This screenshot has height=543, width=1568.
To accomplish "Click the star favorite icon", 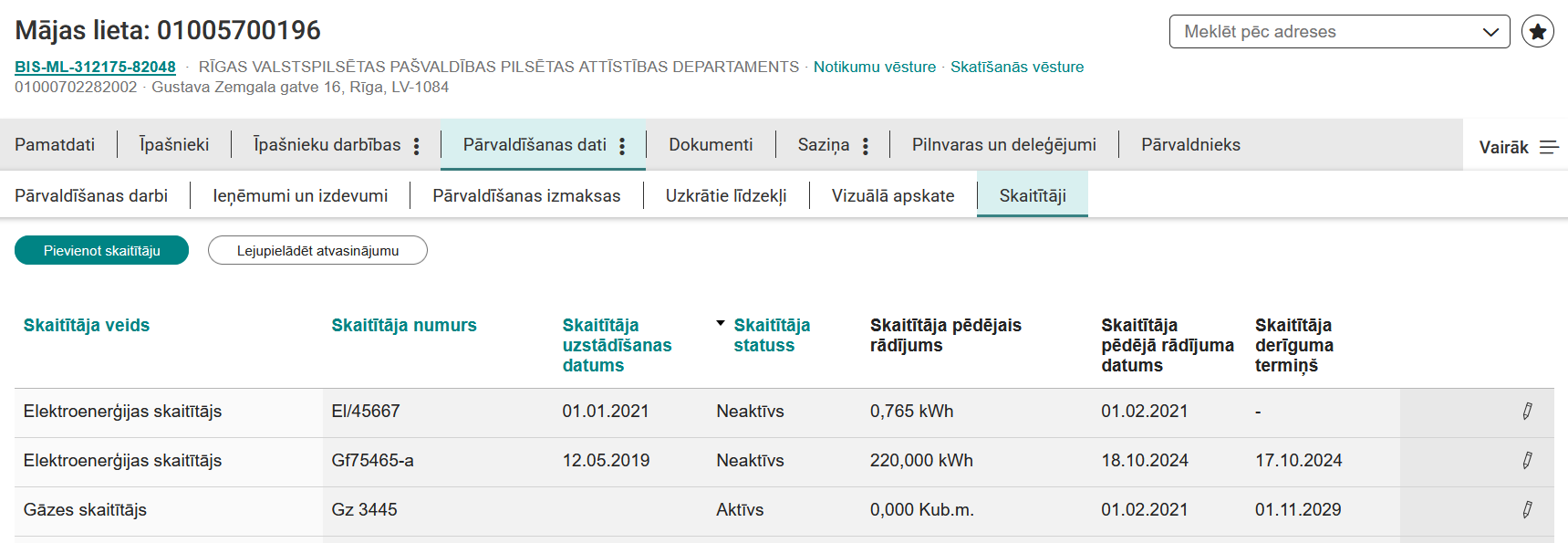I will pyautogui.click(x=1538, y=31).
